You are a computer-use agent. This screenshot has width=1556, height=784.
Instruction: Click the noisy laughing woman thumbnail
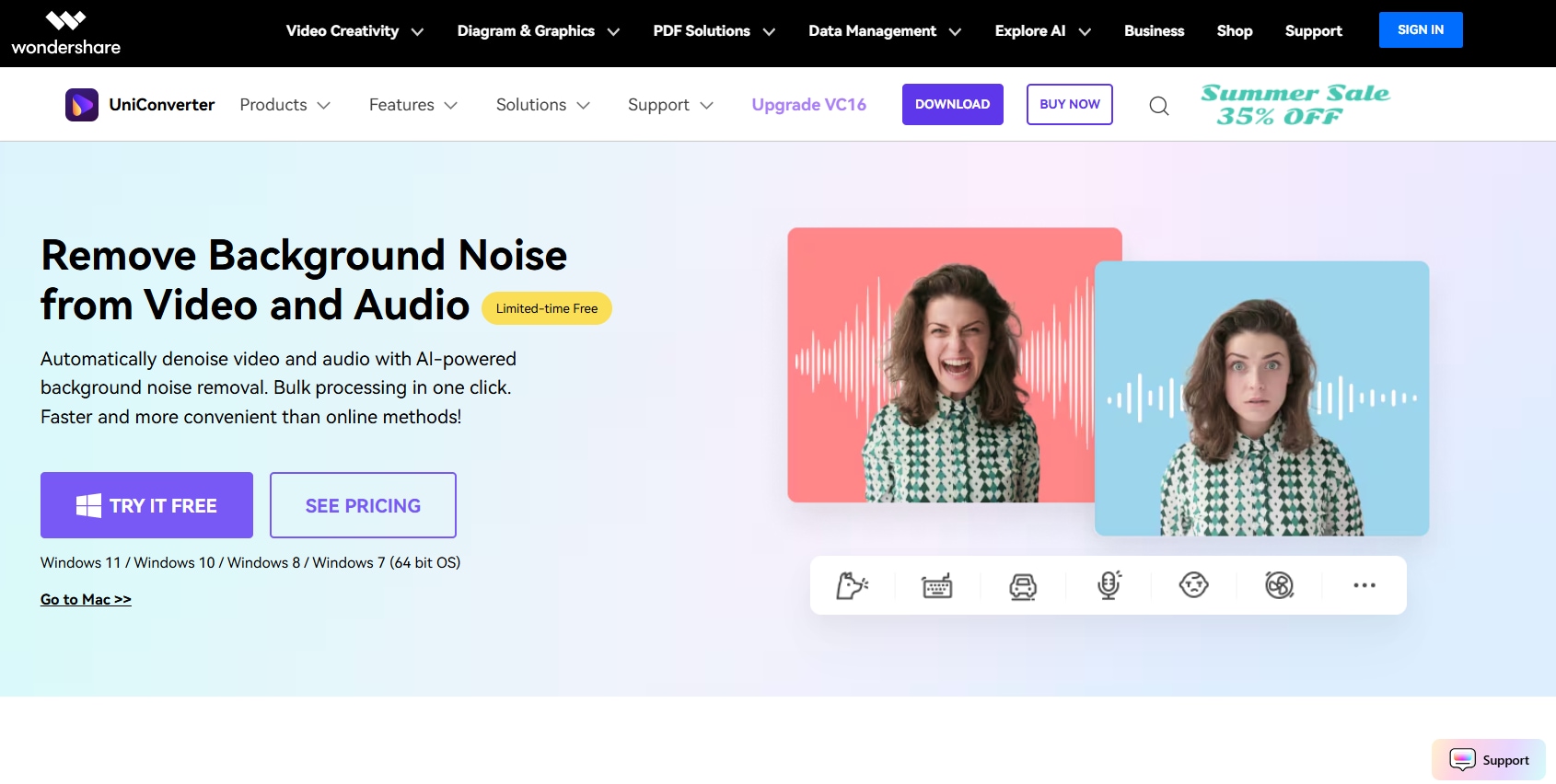coord(941,365)
